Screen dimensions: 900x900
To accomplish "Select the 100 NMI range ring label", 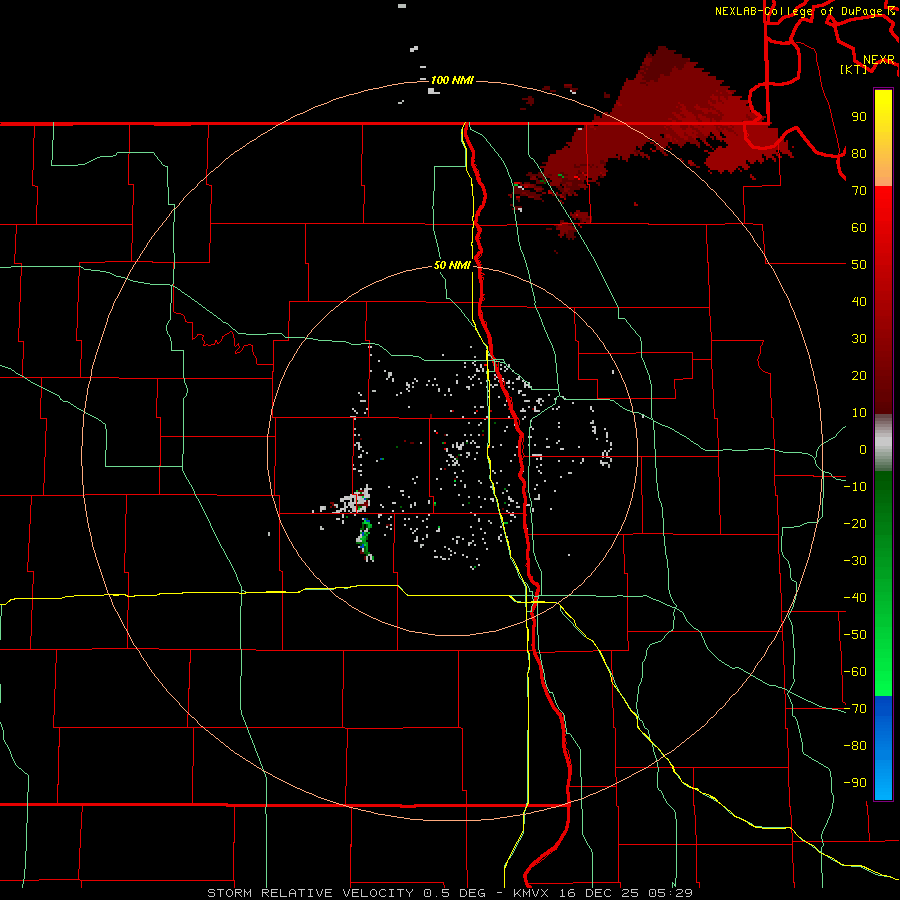I will tap(452, 80).
